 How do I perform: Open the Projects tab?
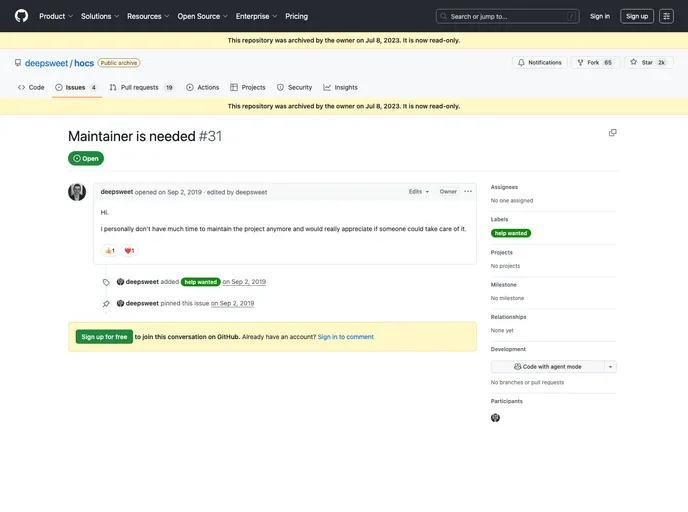(x=248, y=87)
